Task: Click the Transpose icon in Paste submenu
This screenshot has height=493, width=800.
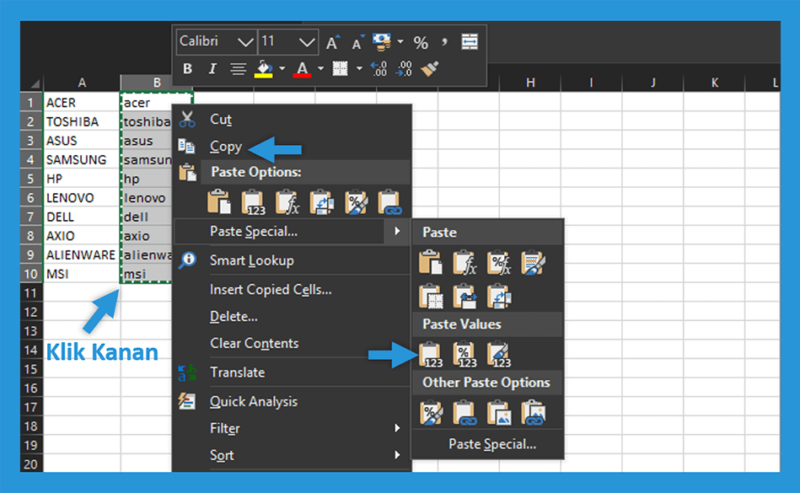Action: [x=499, y=297]
